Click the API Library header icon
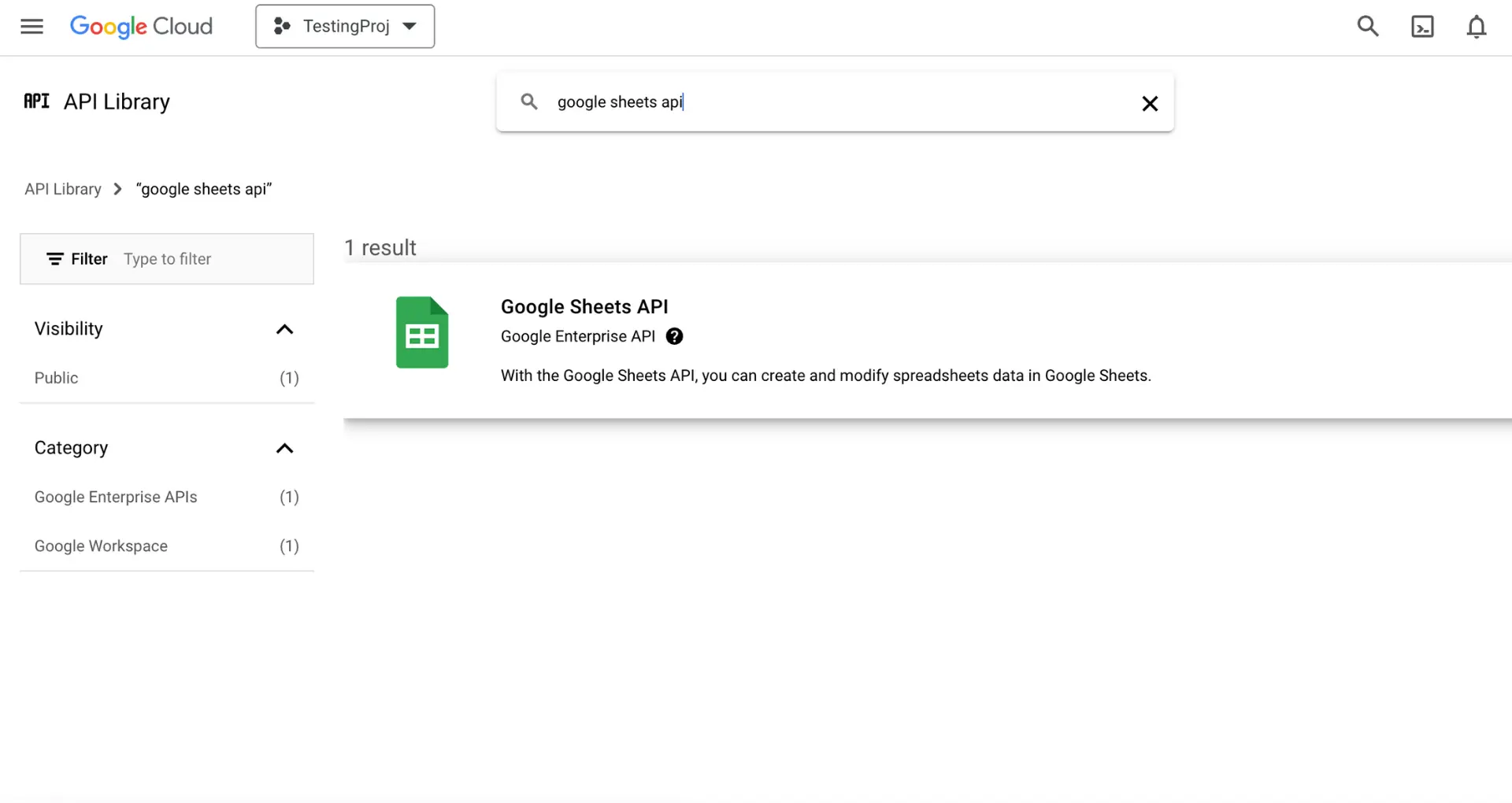This screenshot has width=1512, height=803. pyautogui.click(x=36, y=101)
